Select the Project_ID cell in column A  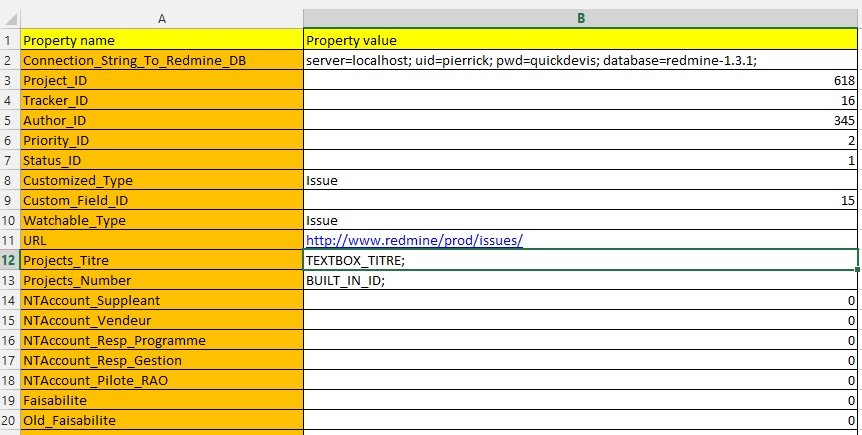[161, 81]
